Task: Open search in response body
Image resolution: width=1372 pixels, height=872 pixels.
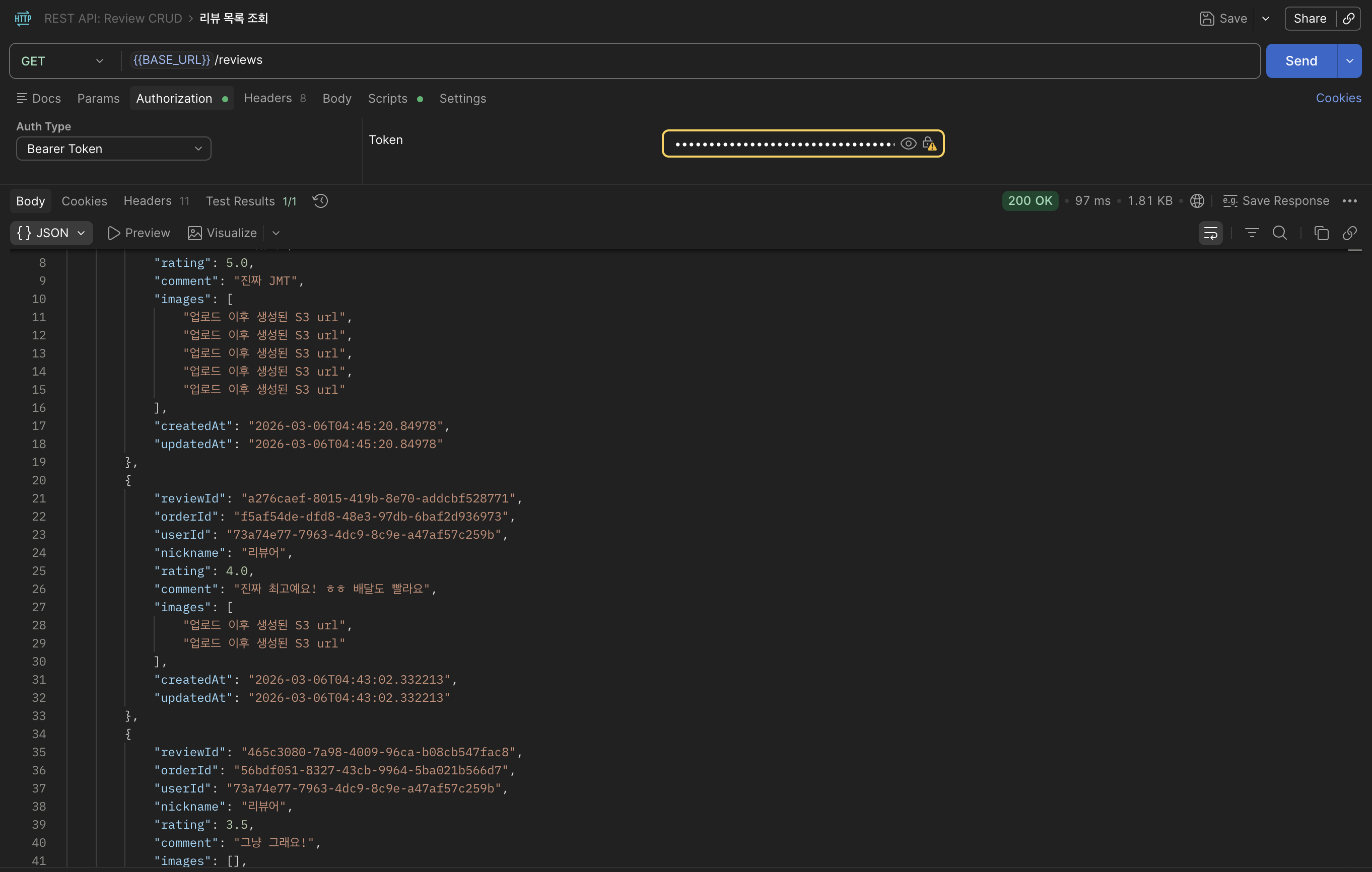Action: [x=1280, y=233]
